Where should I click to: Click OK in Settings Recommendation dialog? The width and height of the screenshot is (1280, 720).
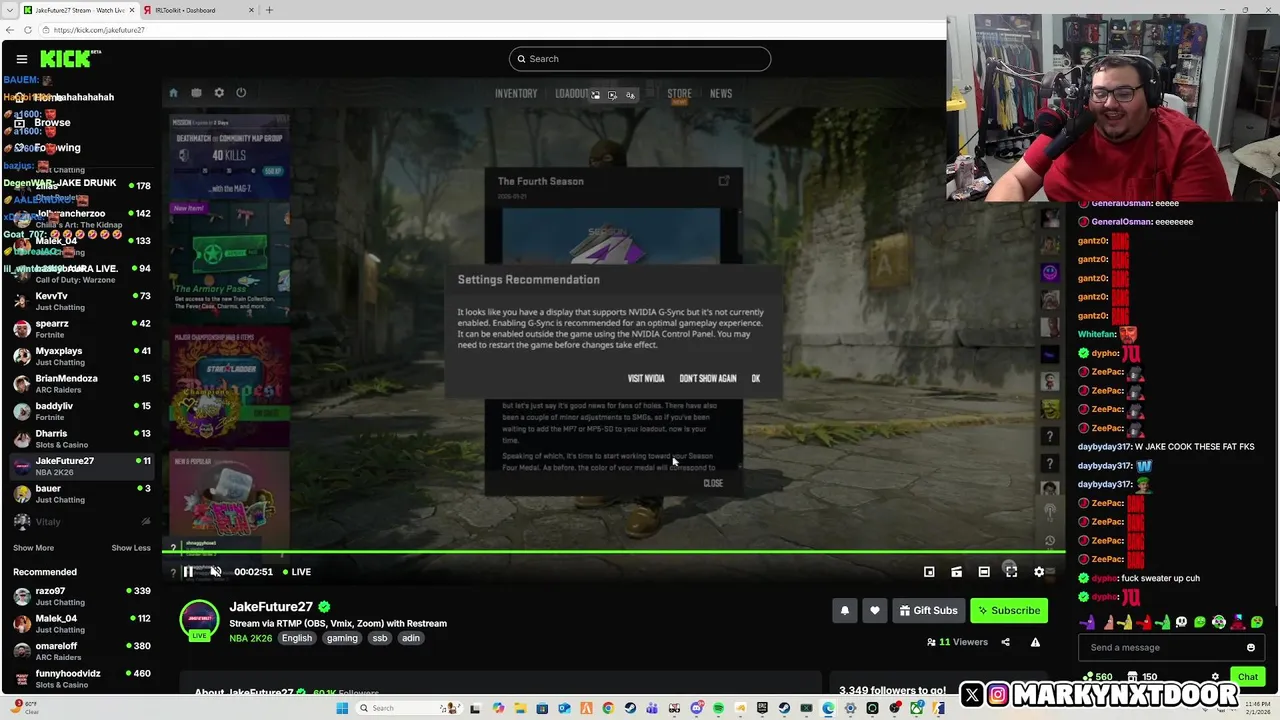click(756, 379)
